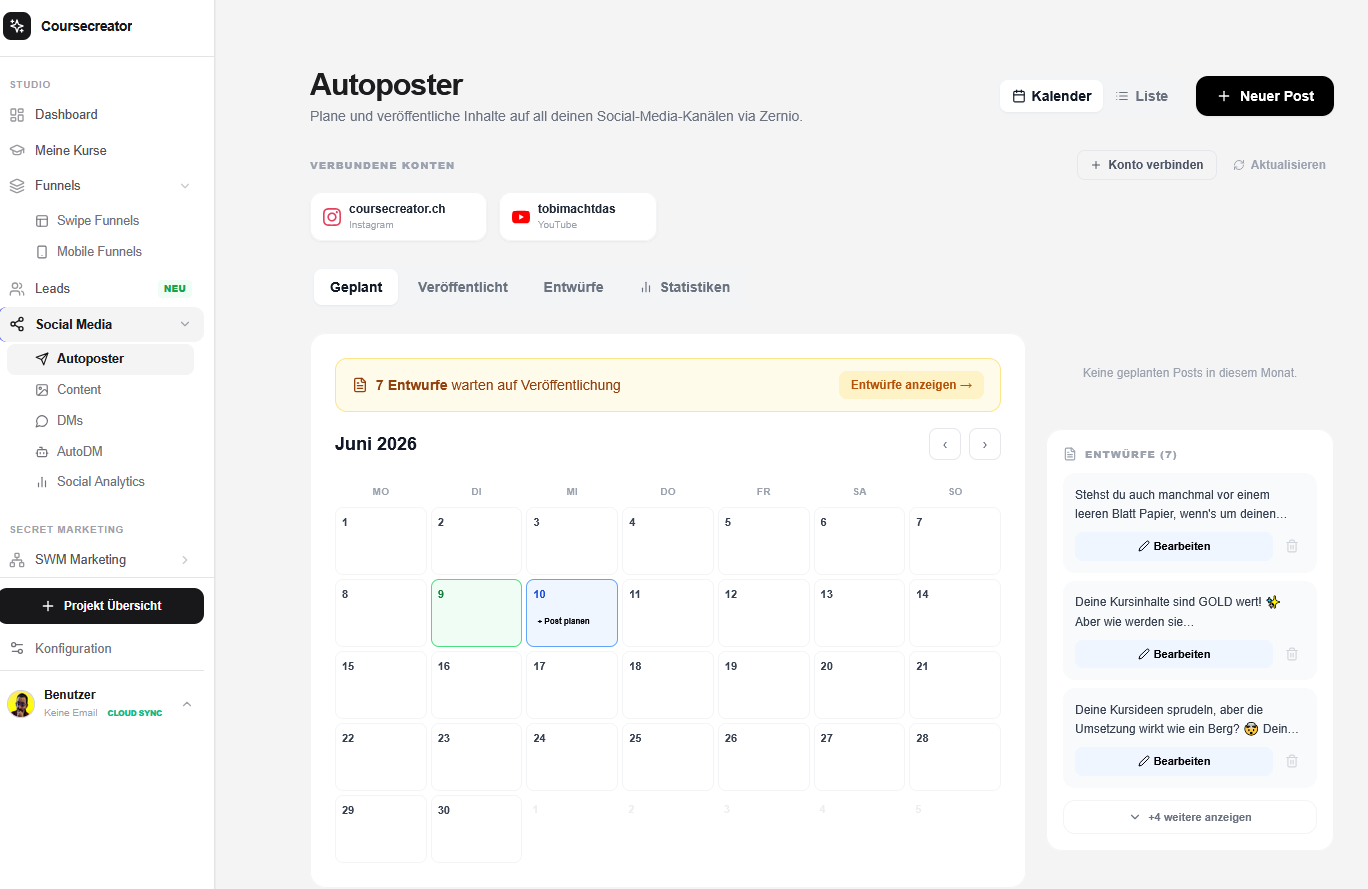
Task: Collapse the Social Media section chevron
Action: pyautogui.click(x=185, y=324)
